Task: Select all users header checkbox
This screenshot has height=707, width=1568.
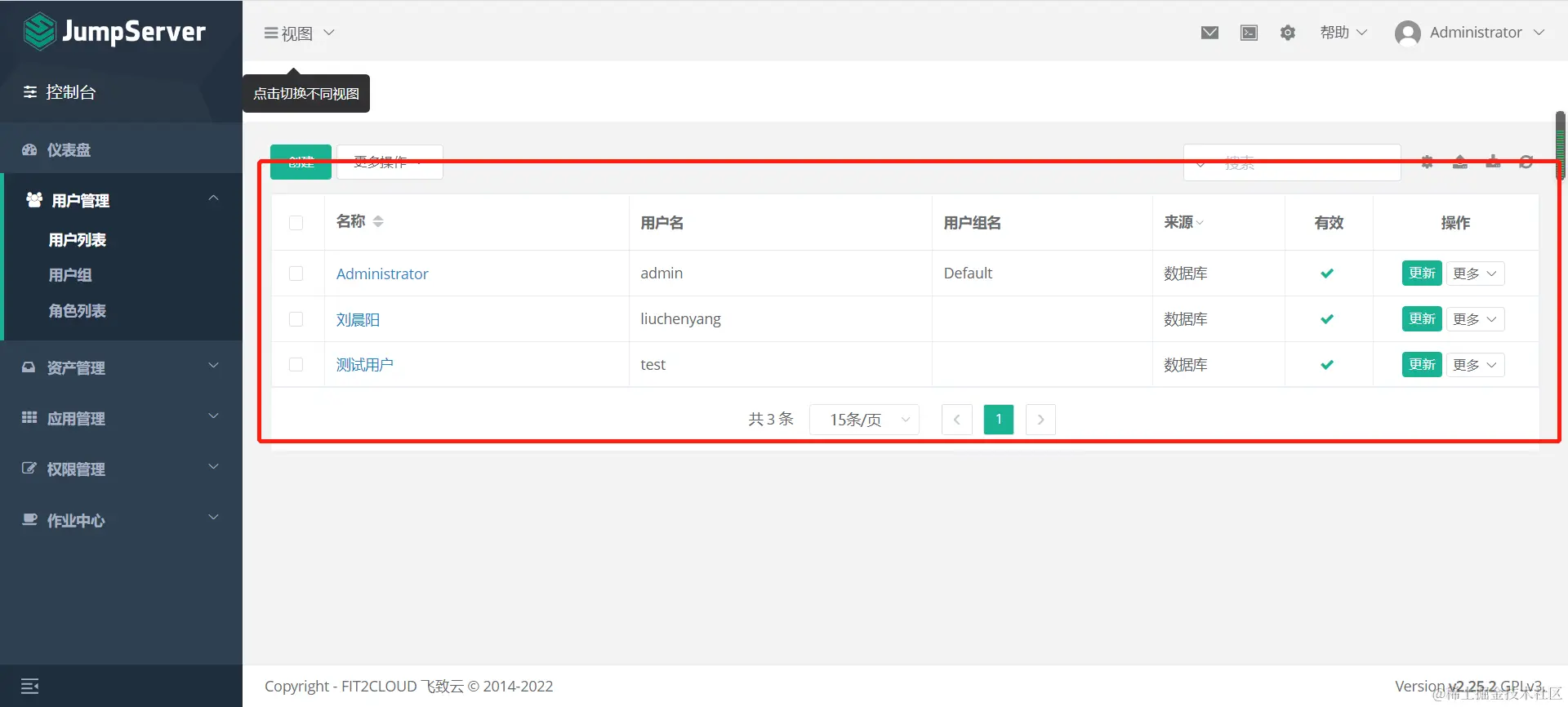Action: (296, 223)
